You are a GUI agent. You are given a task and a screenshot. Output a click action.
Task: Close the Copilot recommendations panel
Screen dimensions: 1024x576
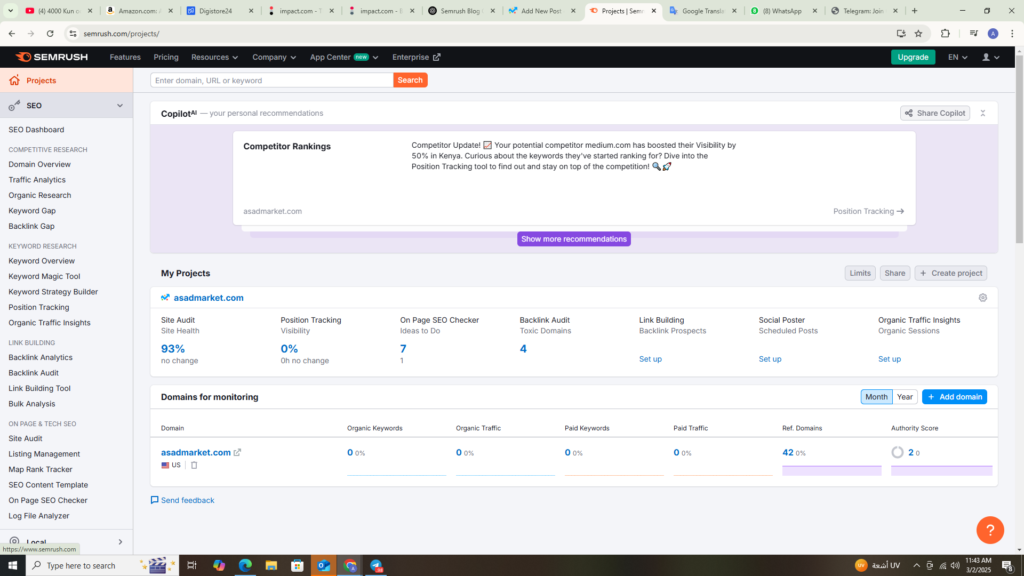[x=982, y=113]
